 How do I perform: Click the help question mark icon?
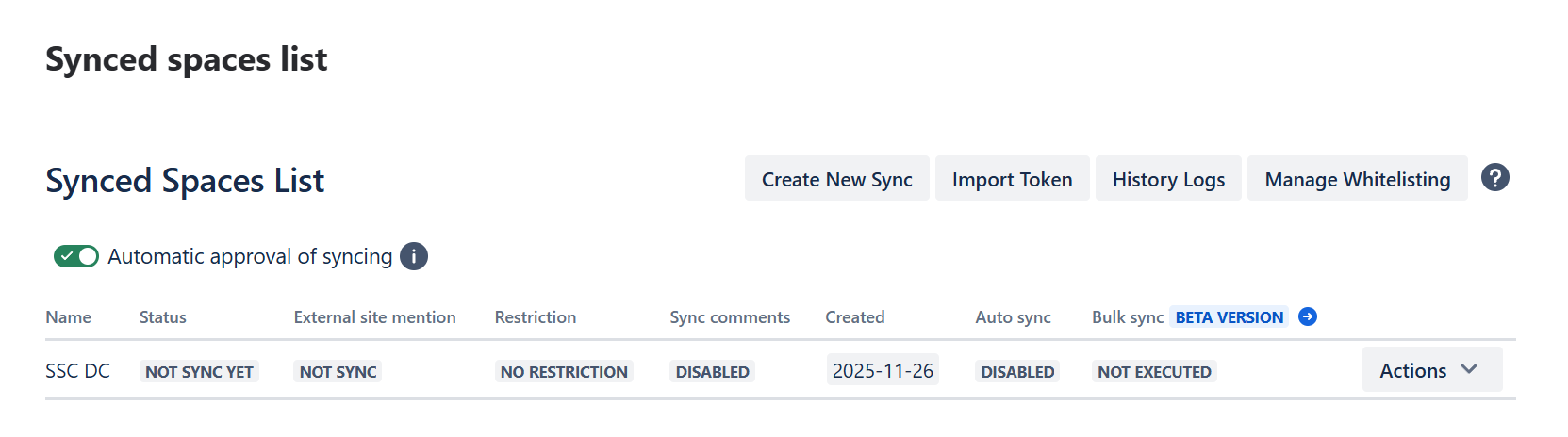coord(1494,178)
